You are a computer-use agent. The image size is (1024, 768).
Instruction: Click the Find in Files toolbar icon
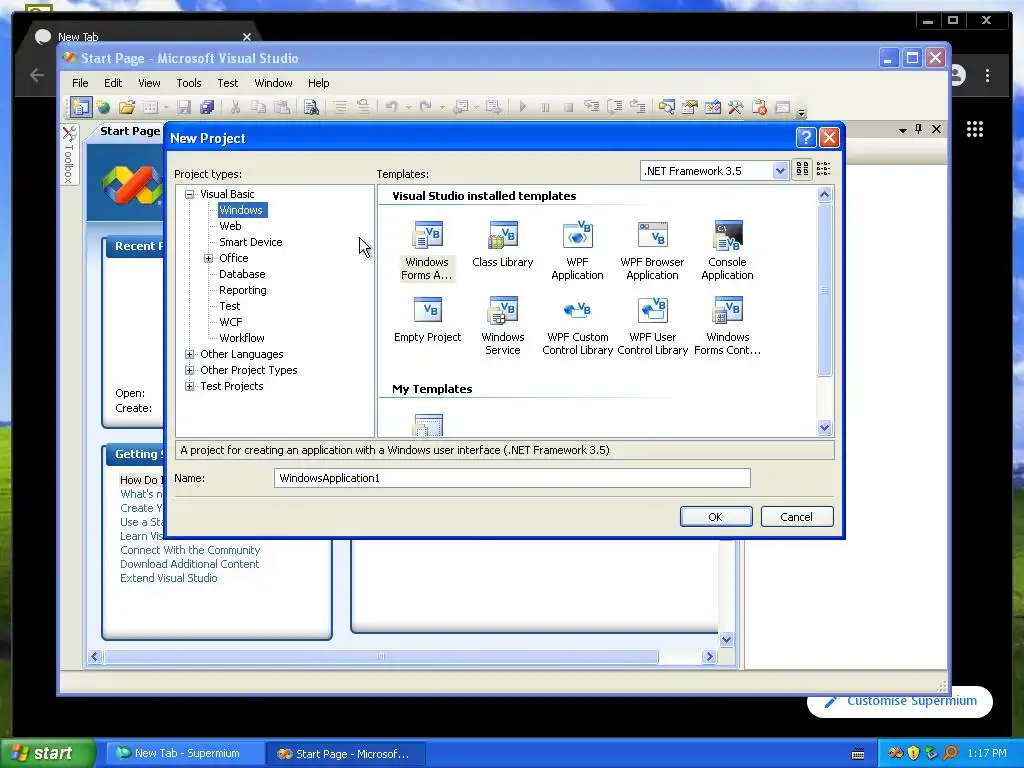(x=311, y=107)
